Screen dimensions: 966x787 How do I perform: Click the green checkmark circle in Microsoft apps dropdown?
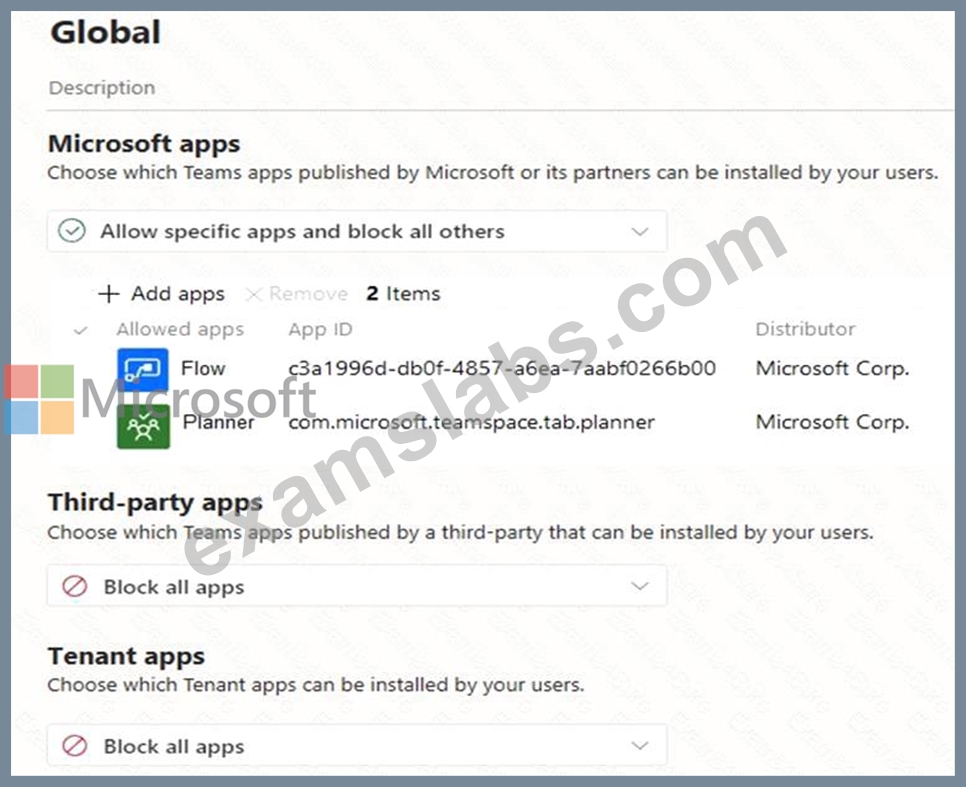[x=71, y=231]
